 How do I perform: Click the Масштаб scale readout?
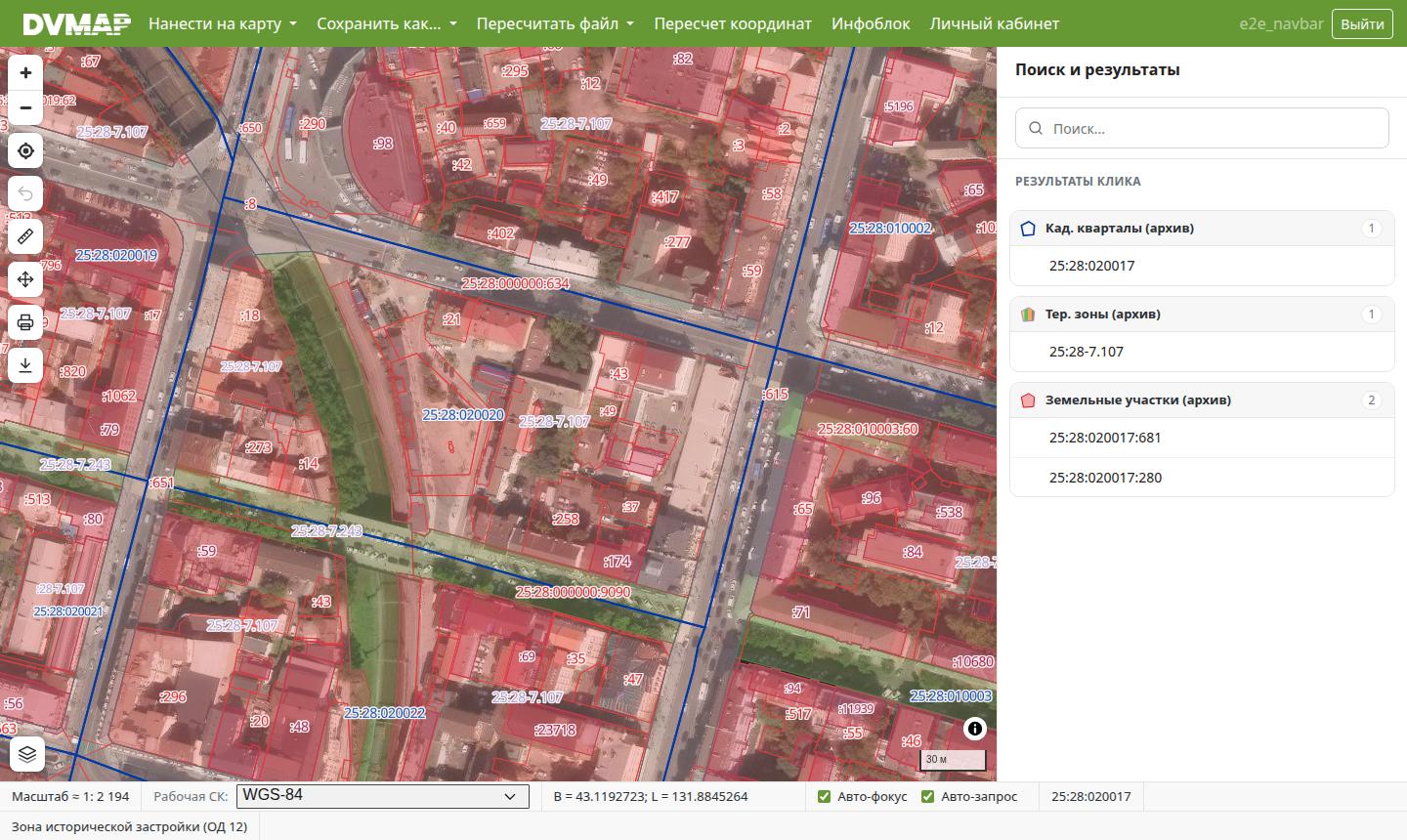coord(70,796)
